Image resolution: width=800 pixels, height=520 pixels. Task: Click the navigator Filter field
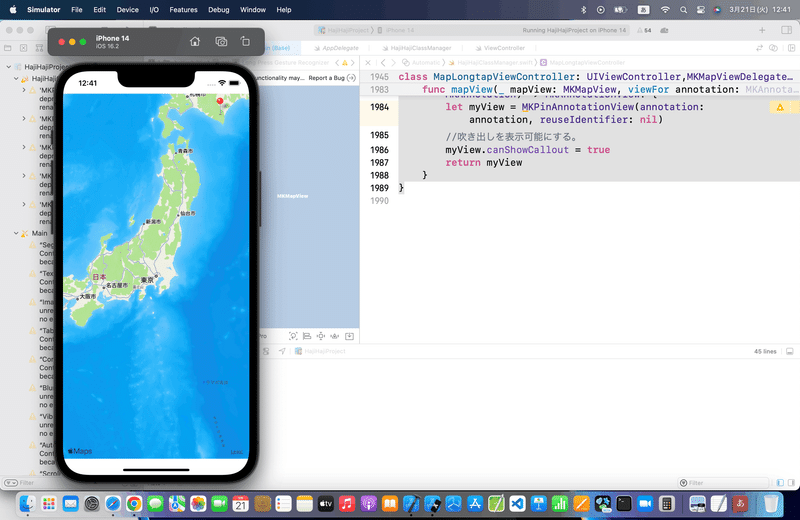tap(27, 483)
